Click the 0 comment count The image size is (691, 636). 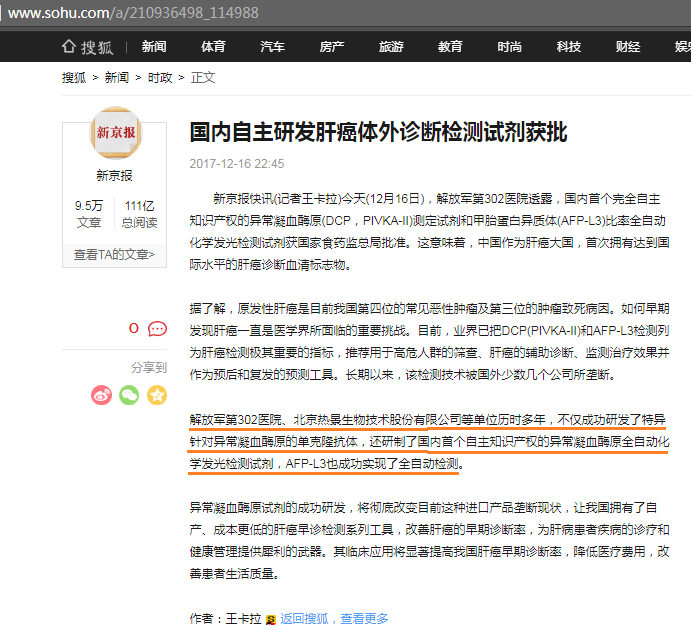tap(134, 328)
